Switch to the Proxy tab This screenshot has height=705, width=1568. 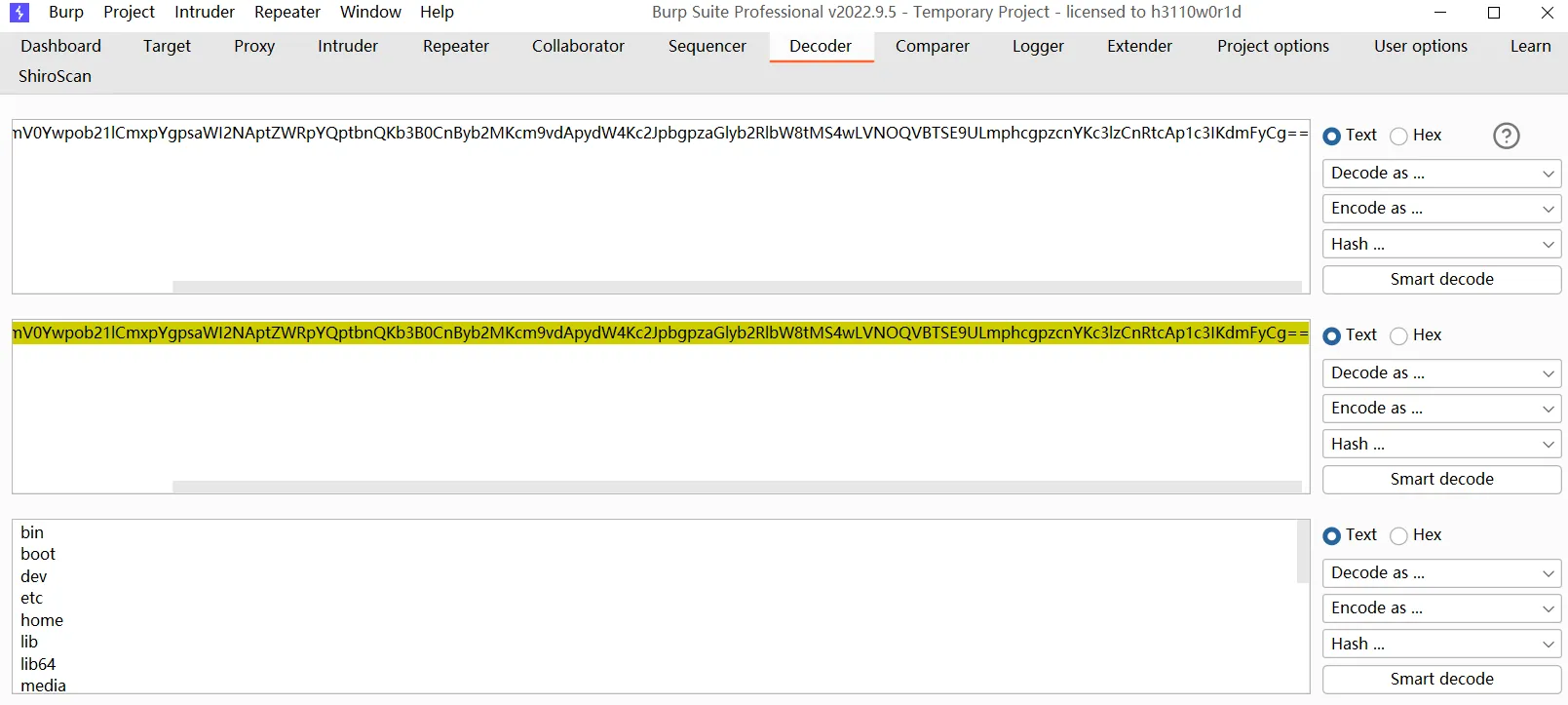coord(254,46)
